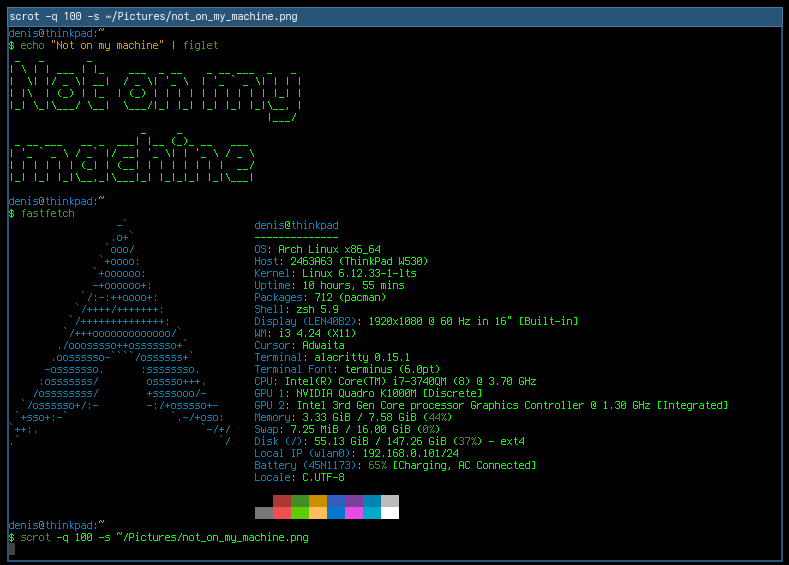Image resolution: width=789 pixels, height=565 pixels.
Task: Click the "WM: i3 4.24 (X11)" line
Action: pyautogui.click(x=305, y=334)
